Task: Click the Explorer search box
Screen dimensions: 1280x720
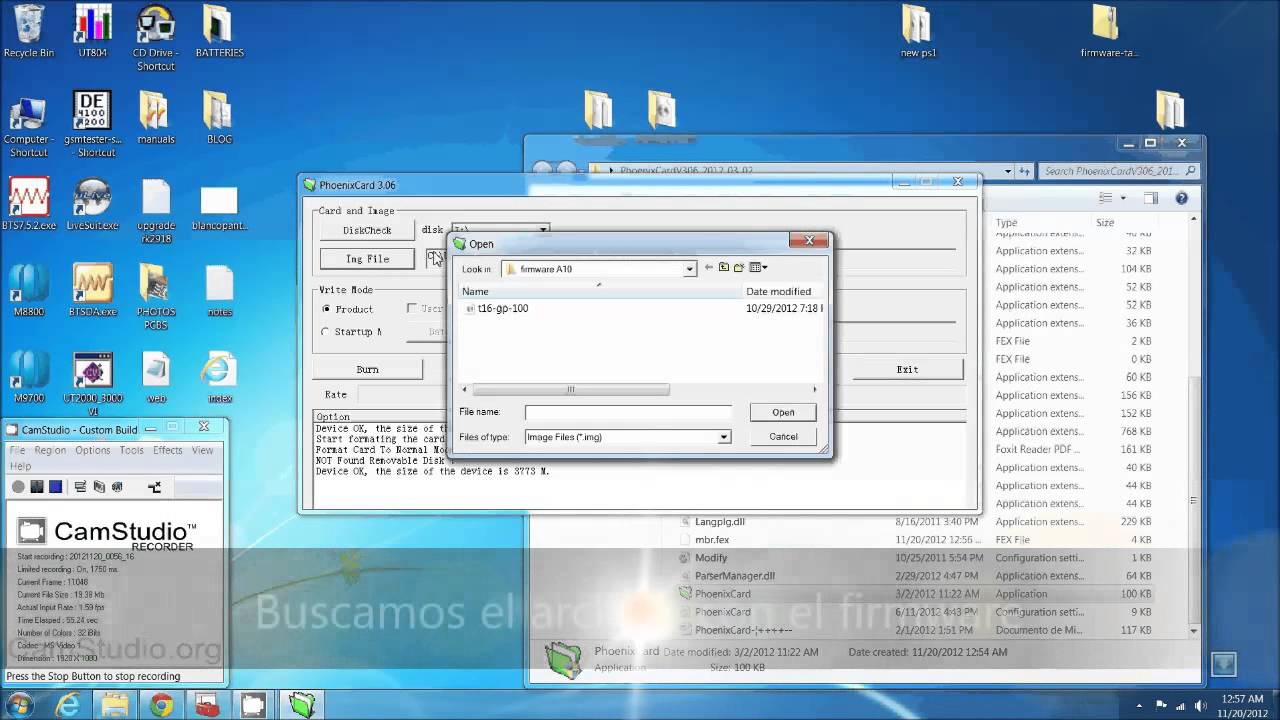Action: coord(1118,171)
